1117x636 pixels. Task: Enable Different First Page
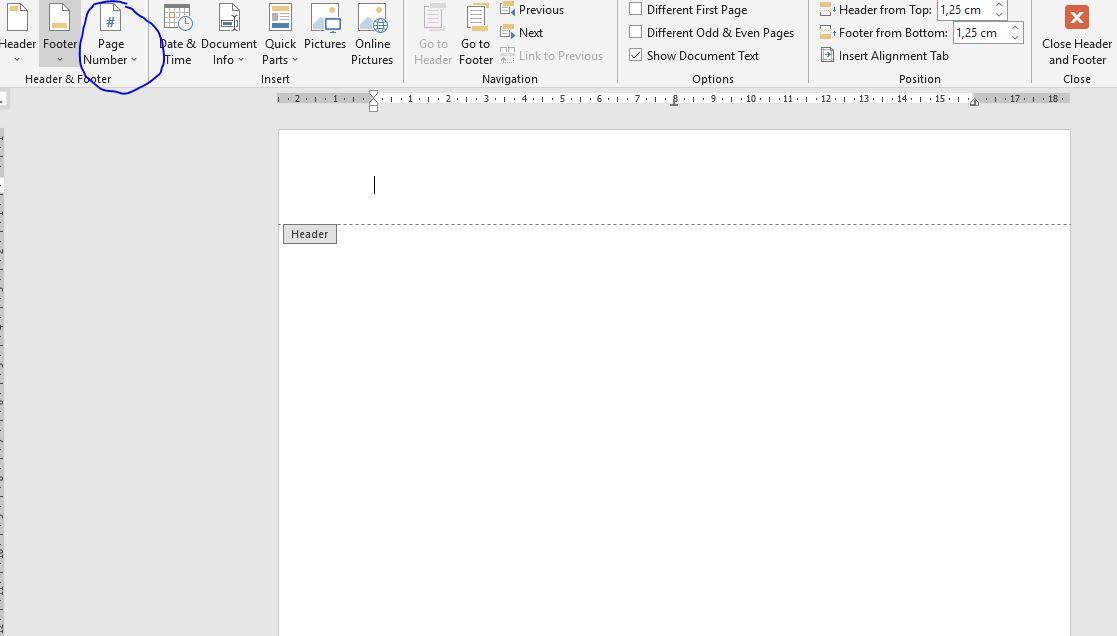636,8
